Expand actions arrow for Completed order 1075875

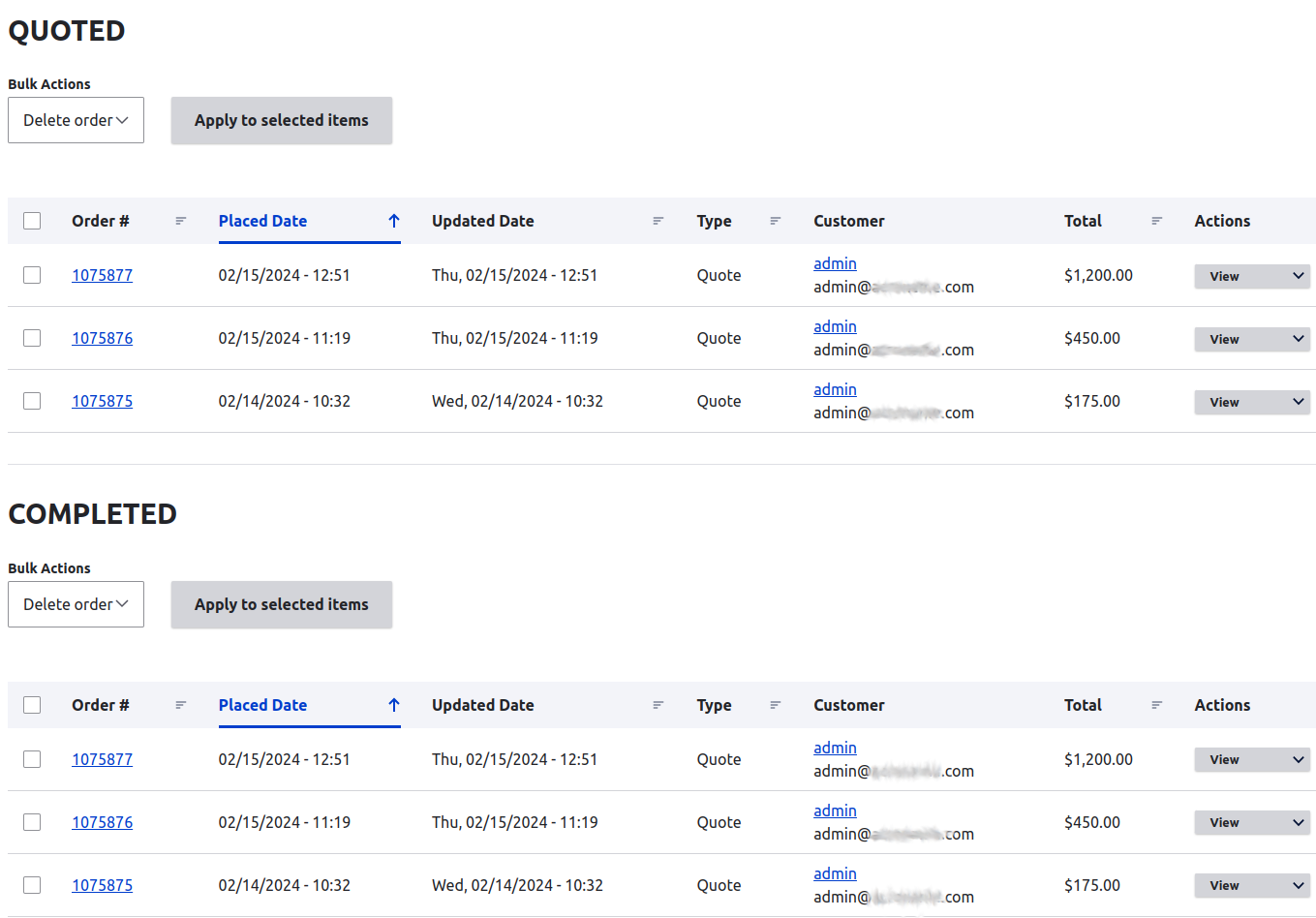pyautogui.click(x=1299, y=886)
